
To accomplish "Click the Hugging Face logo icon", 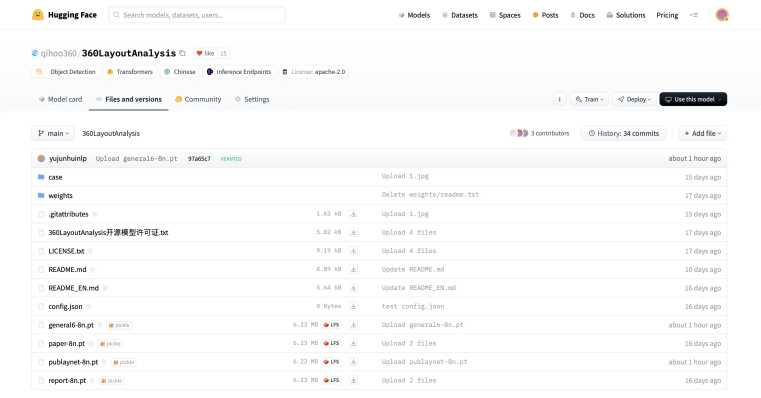I will 37,15.
